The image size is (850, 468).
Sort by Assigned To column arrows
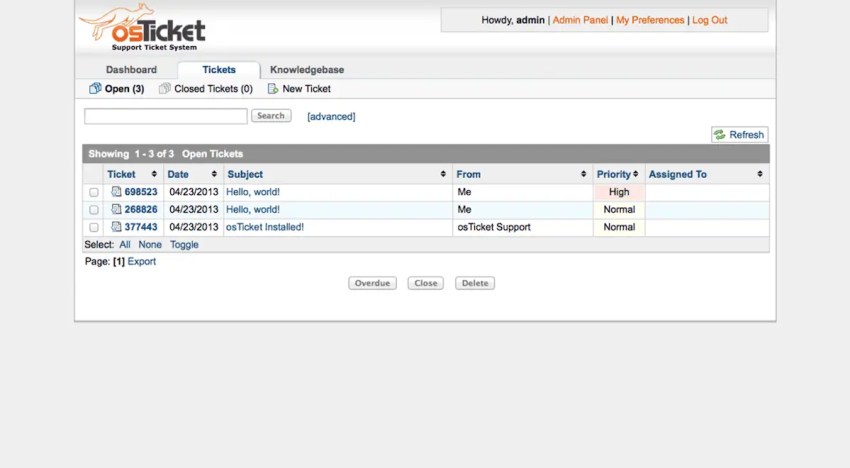click(x=760, y=174)
